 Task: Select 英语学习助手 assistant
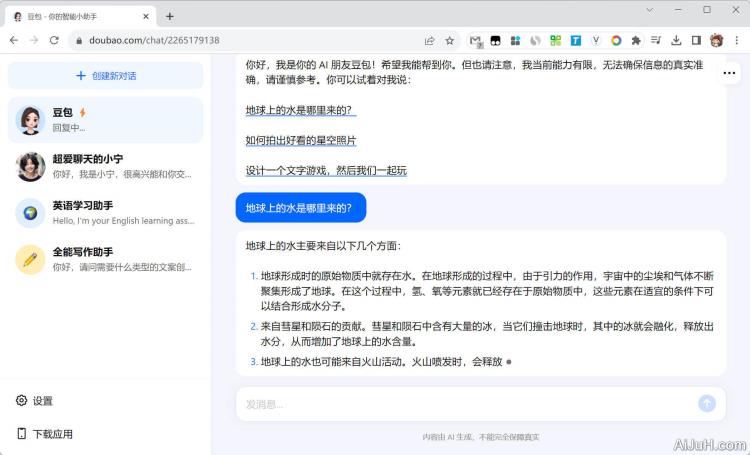click(105, 213)
